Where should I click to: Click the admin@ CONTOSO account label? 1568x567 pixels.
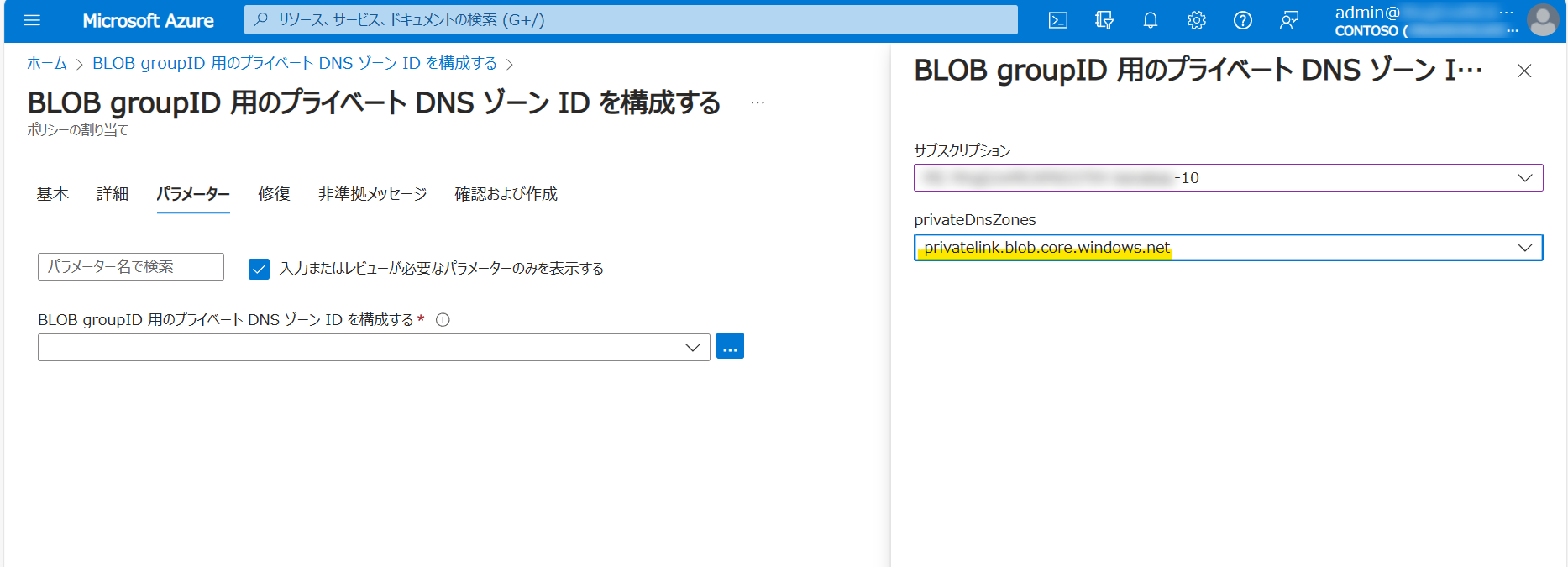pyautogui.click(x=1426, y=21)
